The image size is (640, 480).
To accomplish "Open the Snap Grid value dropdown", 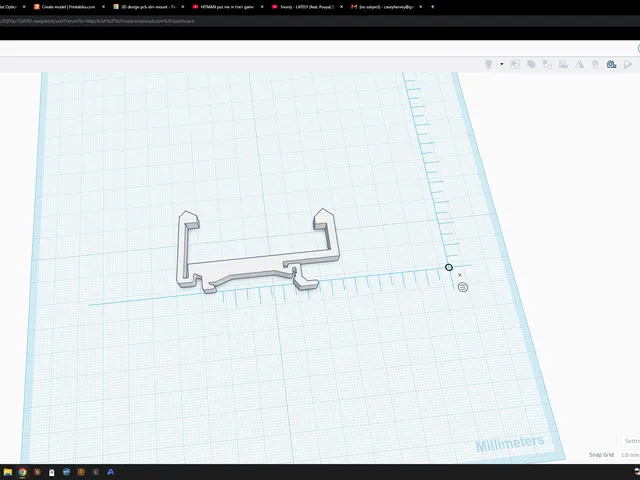I will click(x=629, y=455).
